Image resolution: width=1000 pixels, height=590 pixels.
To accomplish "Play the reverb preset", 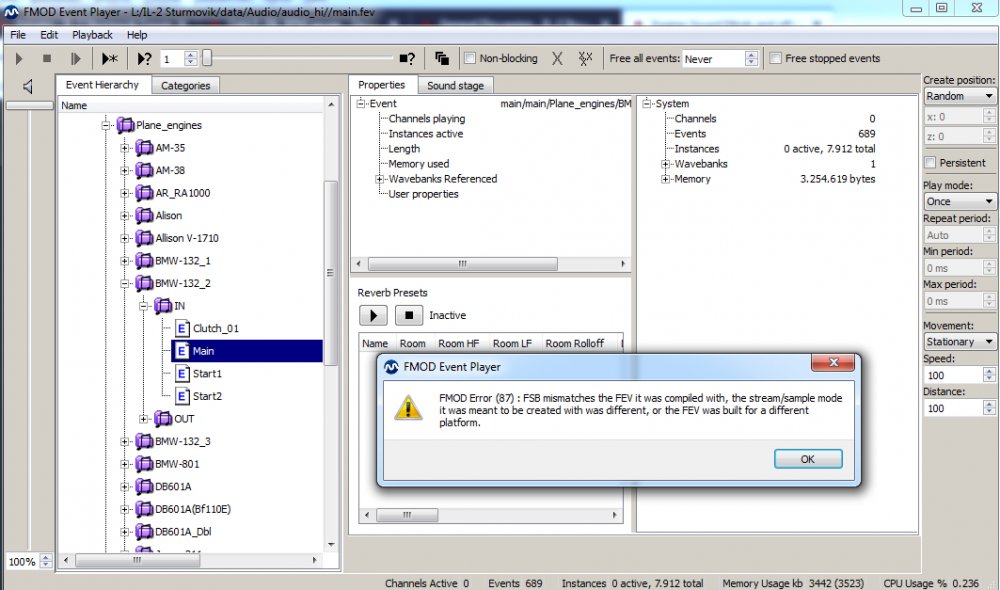I will coord(373,315).
